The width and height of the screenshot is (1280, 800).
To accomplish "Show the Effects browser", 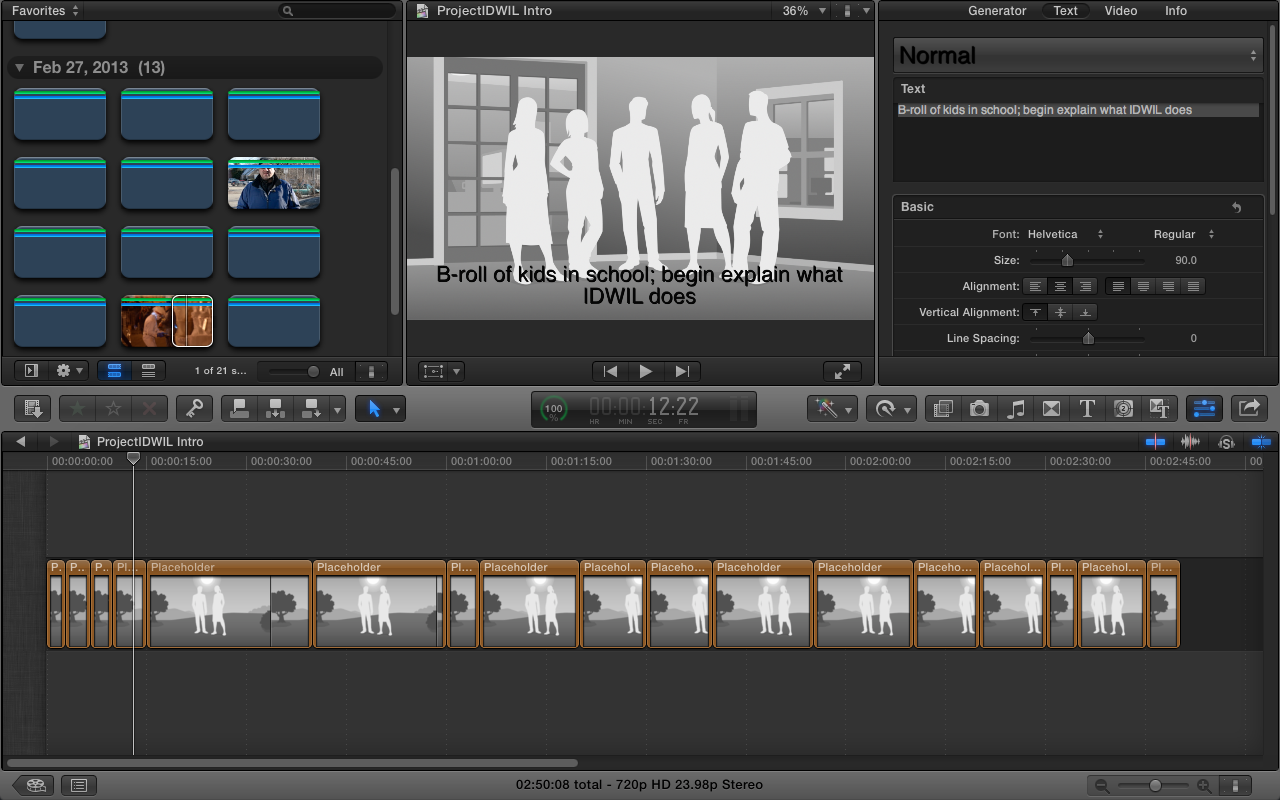I will [x=942, y=408].
